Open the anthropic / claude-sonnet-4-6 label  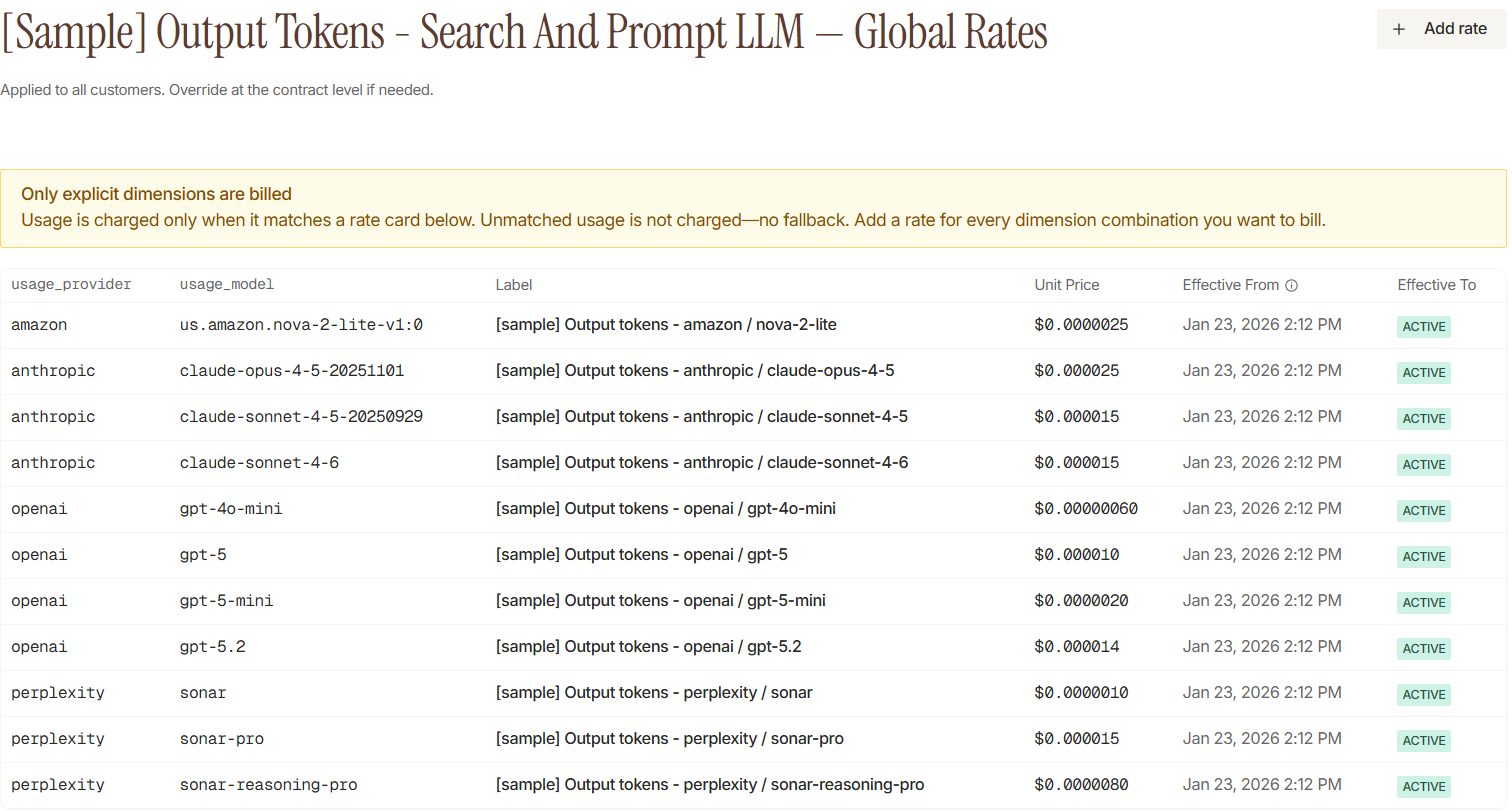pyautogui.click(x=702, y=463)
